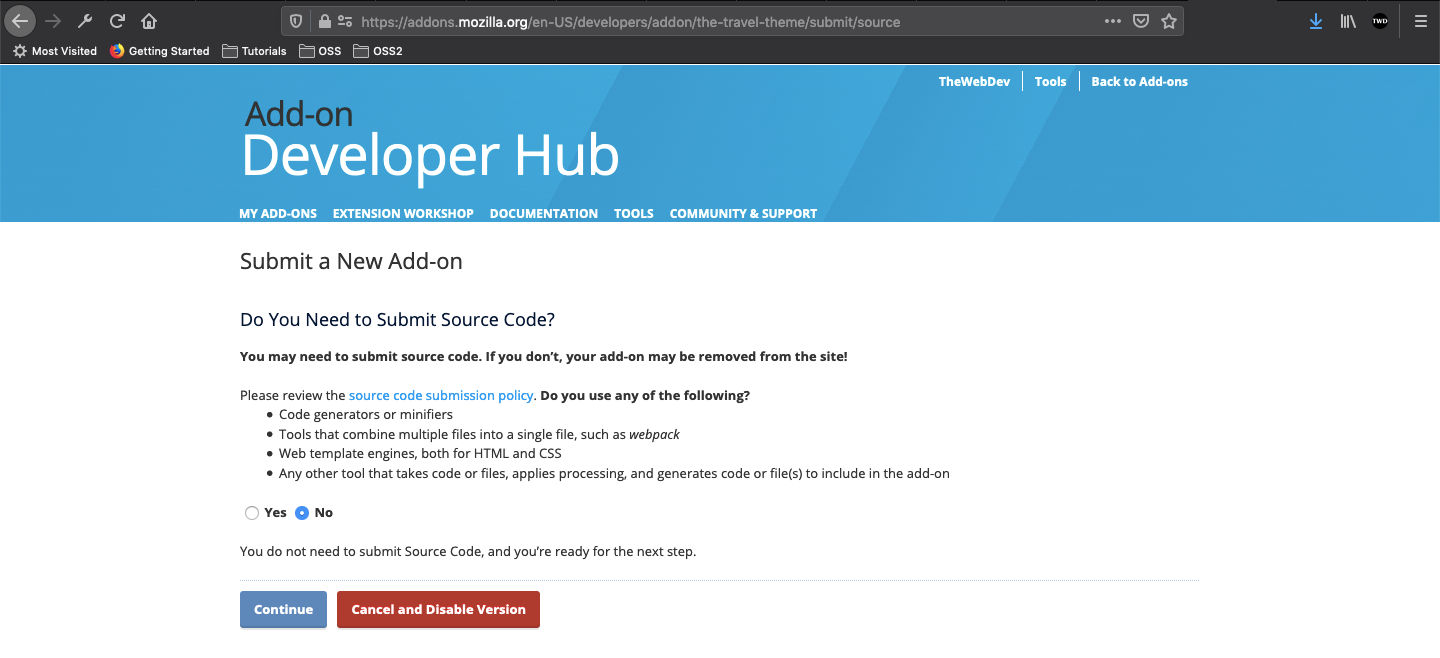Save the page to Pocket
1440x658 pixels.
1140,21
